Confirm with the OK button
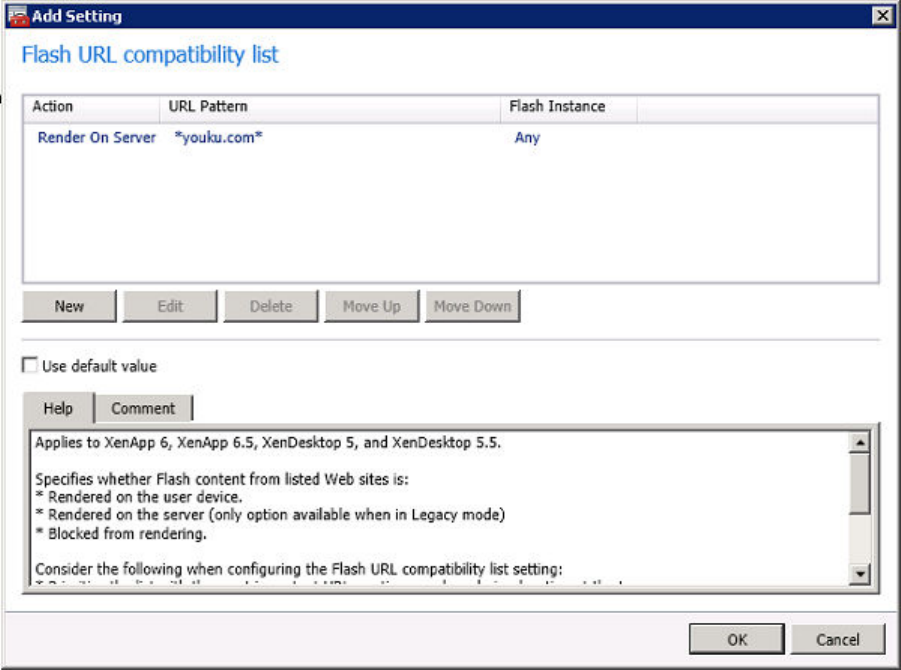The height and width of the screenshot is (670, 901). (x=737, y=639)
